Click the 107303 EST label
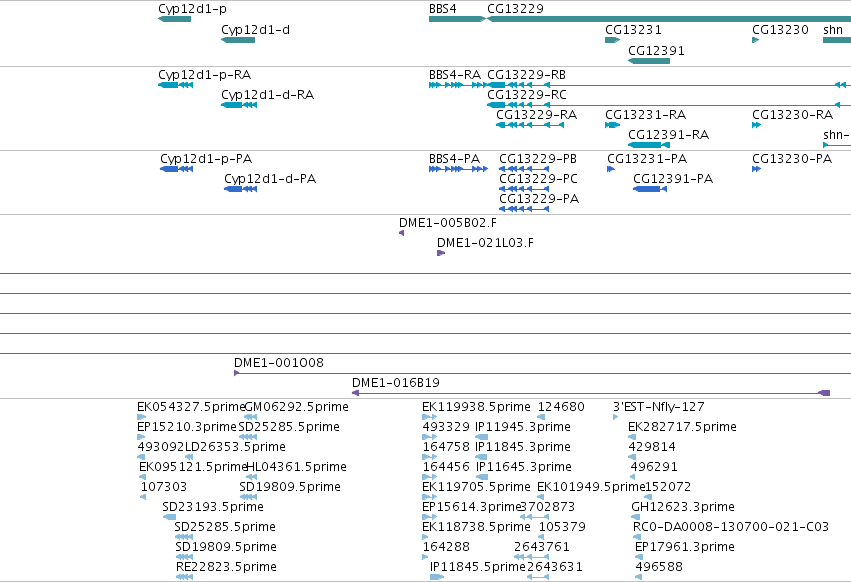851x582 pixels. (x=163, y=488)
